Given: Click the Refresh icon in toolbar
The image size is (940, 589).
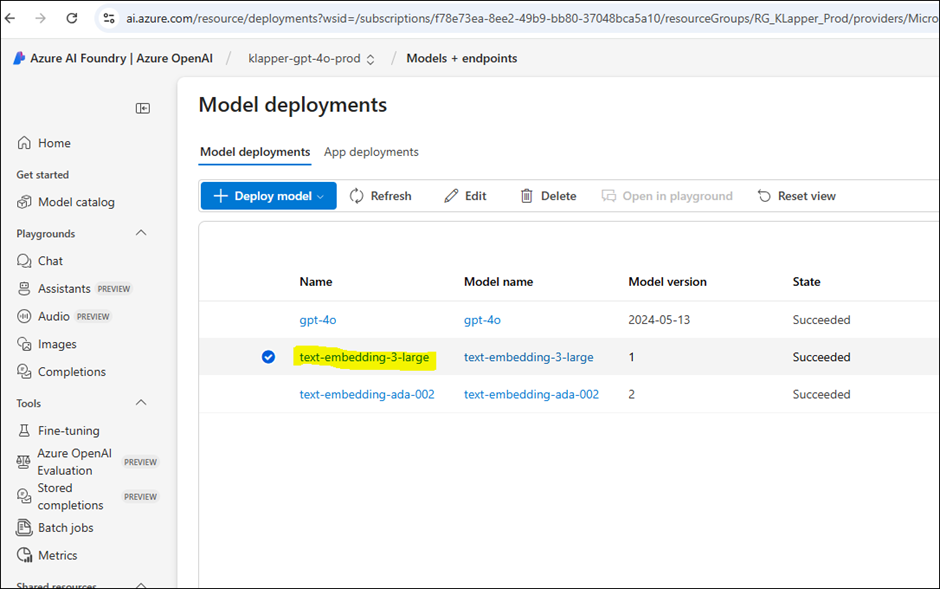Looking at the screenshot, I should (357, 196).
